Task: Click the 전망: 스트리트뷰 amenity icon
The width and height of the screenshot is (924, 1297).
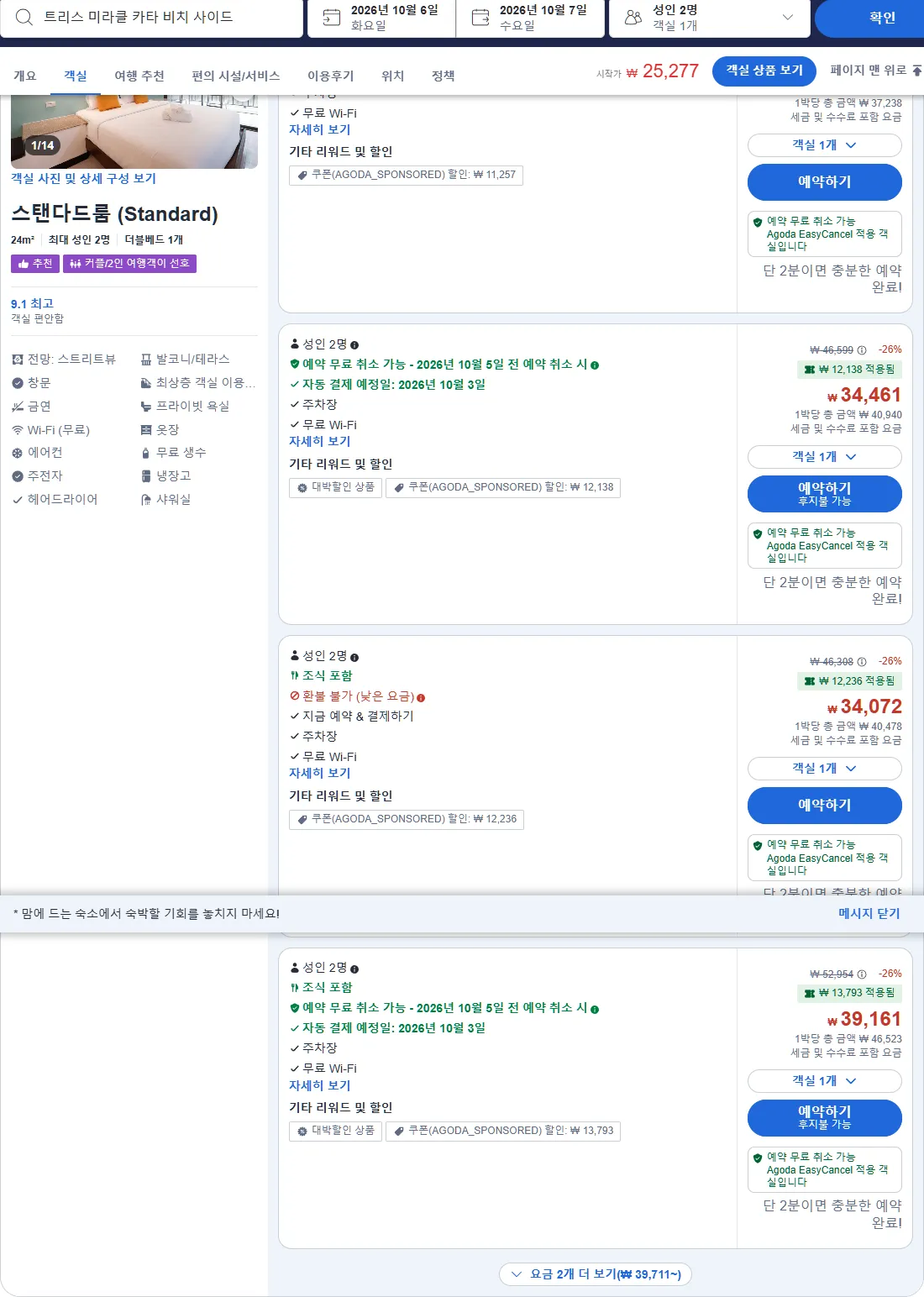Action: (x=18, y=360)
